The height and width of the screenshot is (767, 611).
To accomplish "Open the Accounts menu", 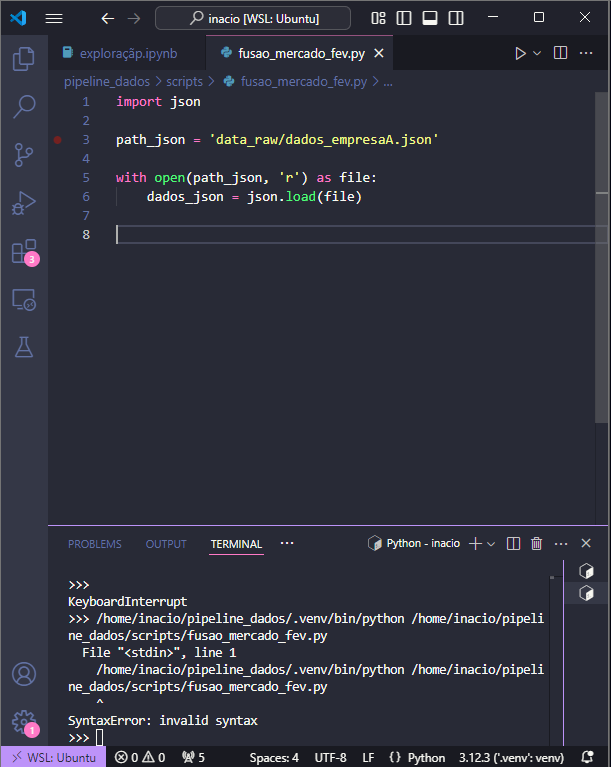I will (x=23, y=674).
